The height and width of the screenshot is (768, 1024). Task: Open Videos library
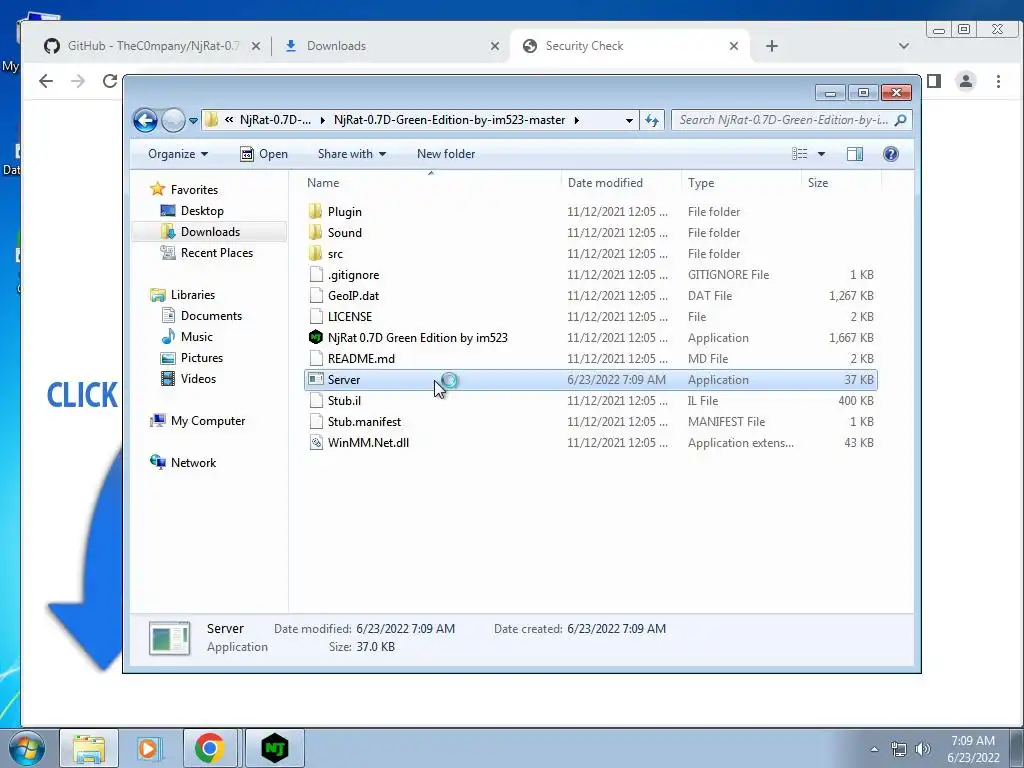[x=198, y=379]
